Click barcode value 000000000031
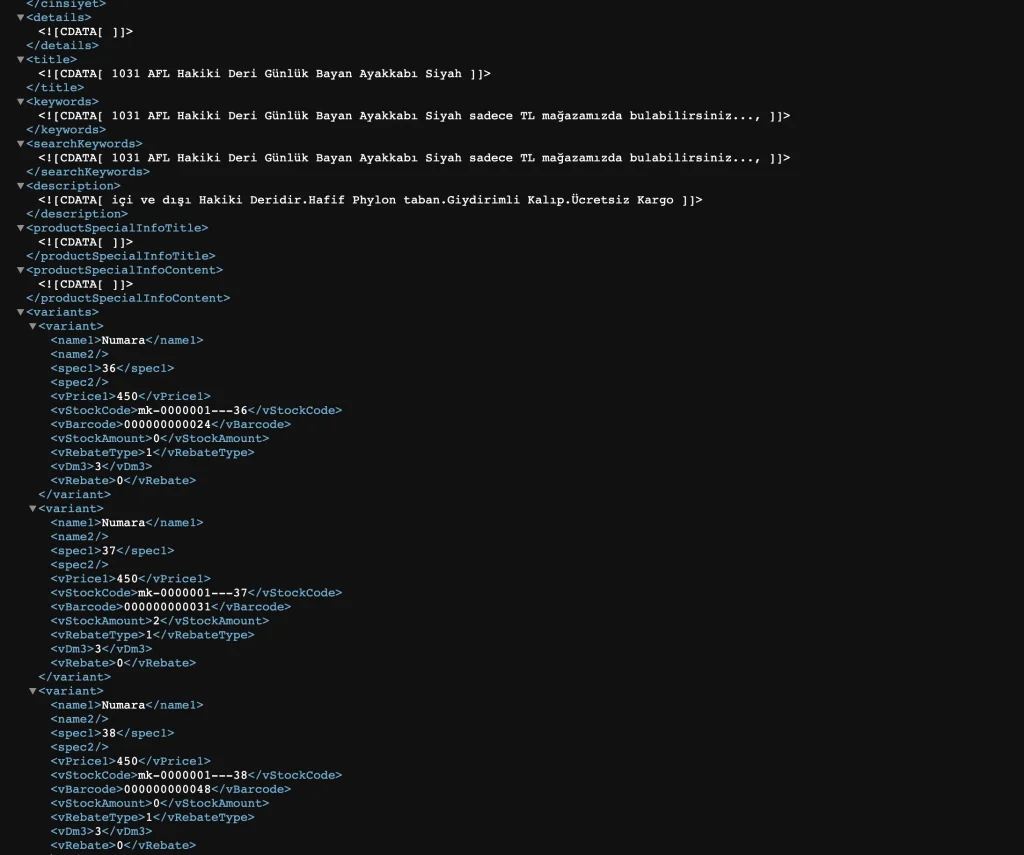The height and width of the screenshot is (855, 1024). (x=166, y=607)
